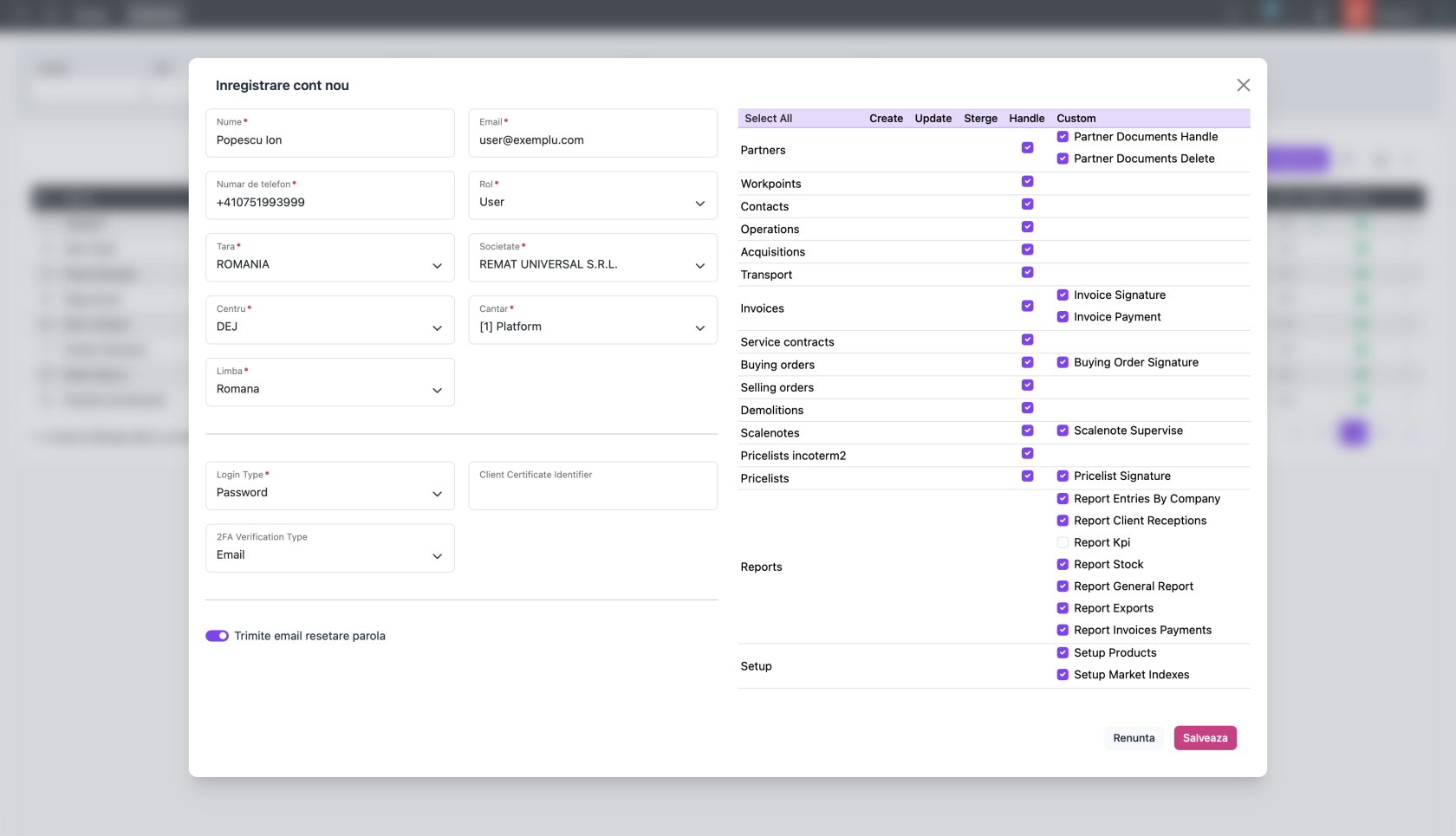
Task: Click the Create column header
Action: click(x=886, y=119)
